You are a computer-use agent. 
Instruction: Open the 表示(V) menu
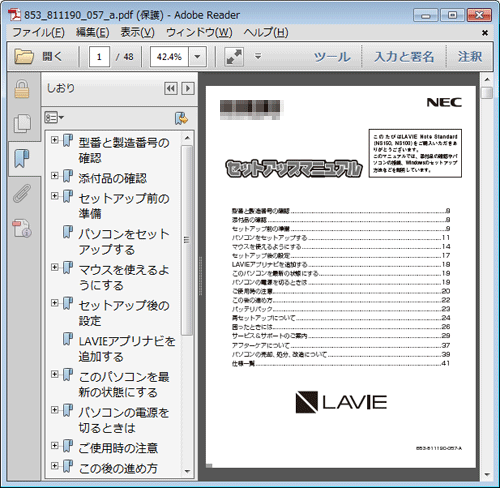click(x=137, y=32)
